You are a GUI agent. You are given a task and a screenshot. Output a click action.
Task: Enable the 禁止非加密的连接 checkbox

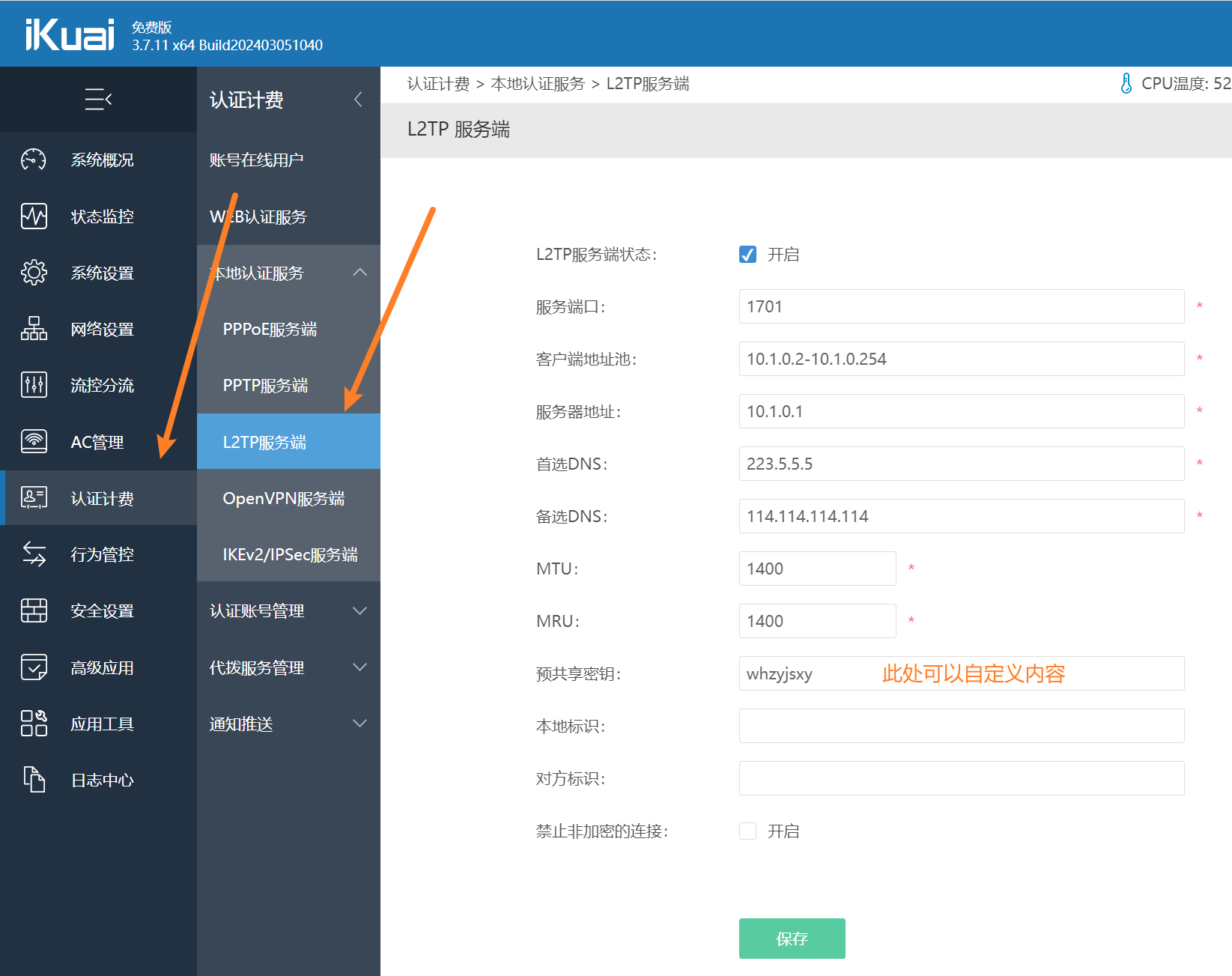click(747, 831)
